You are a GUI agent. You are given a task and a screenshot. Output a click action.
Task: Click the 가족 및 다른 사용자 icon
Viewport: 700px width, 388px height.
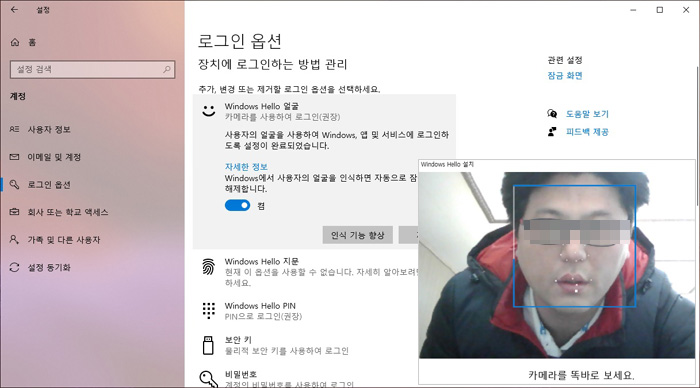(14, 240)
